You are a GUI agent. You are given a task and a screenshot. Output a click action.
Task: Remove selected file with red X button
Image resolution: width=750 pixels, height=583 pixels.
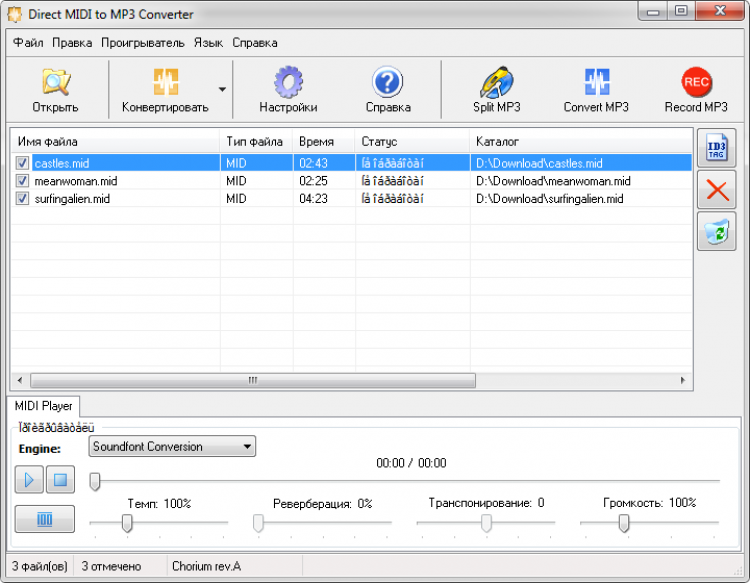pyautogui.click(x=717, y=190)
